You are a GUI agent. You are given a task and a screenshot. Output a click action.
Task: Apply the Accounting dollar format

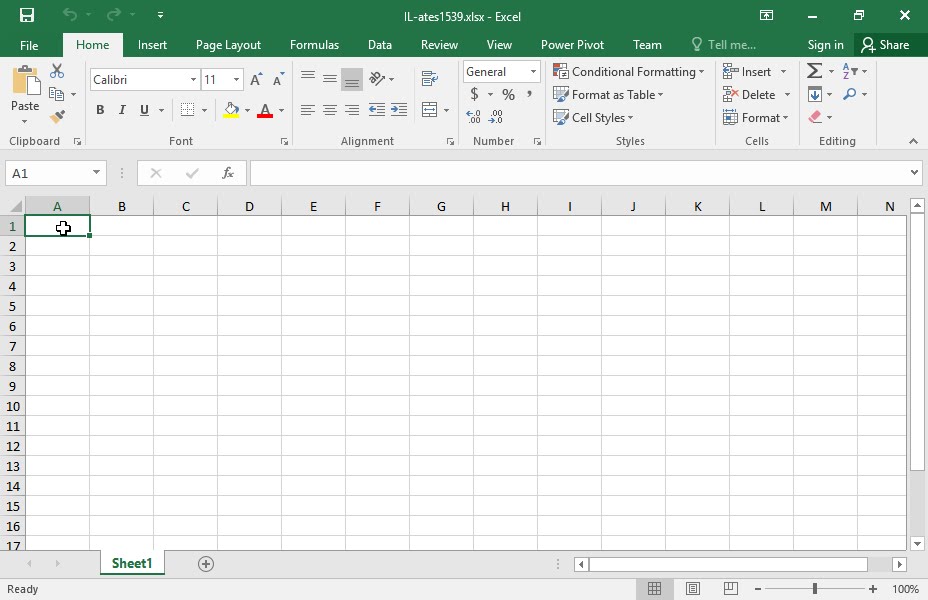[x=474, y=94]
